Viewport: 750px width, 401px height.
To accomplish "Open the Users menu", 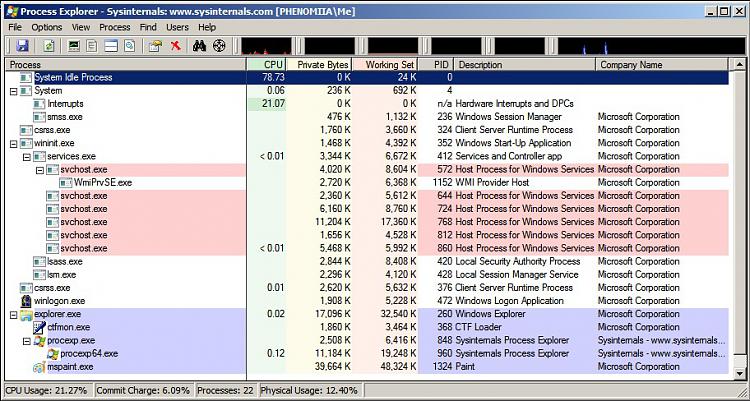I will 177,27.
